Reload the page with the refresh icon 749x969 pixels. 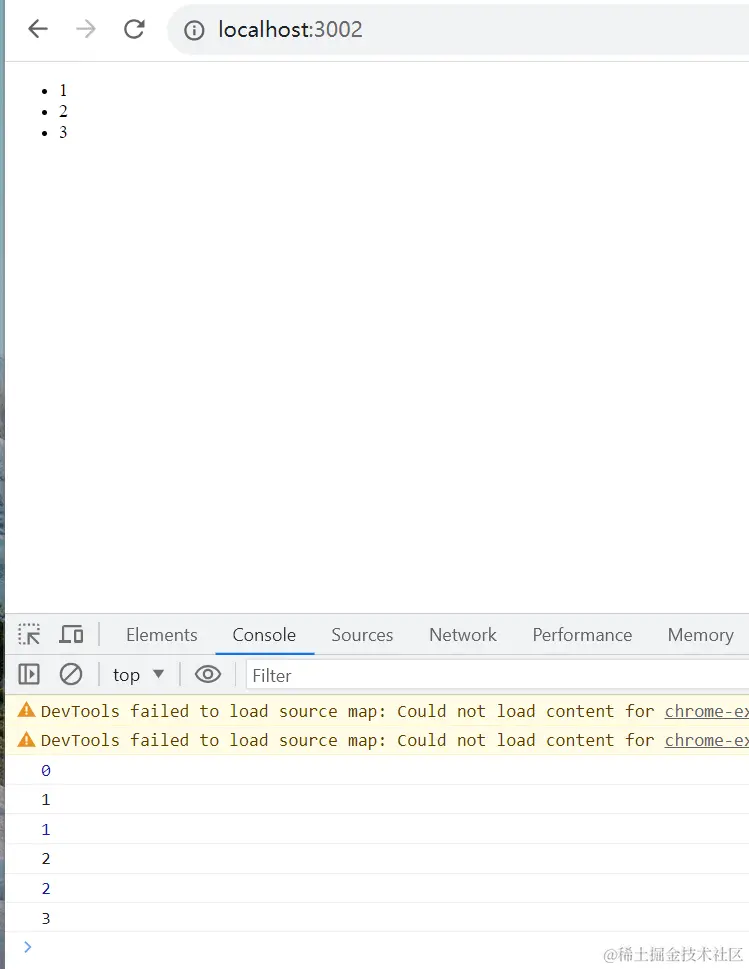(x=134, y=29)
